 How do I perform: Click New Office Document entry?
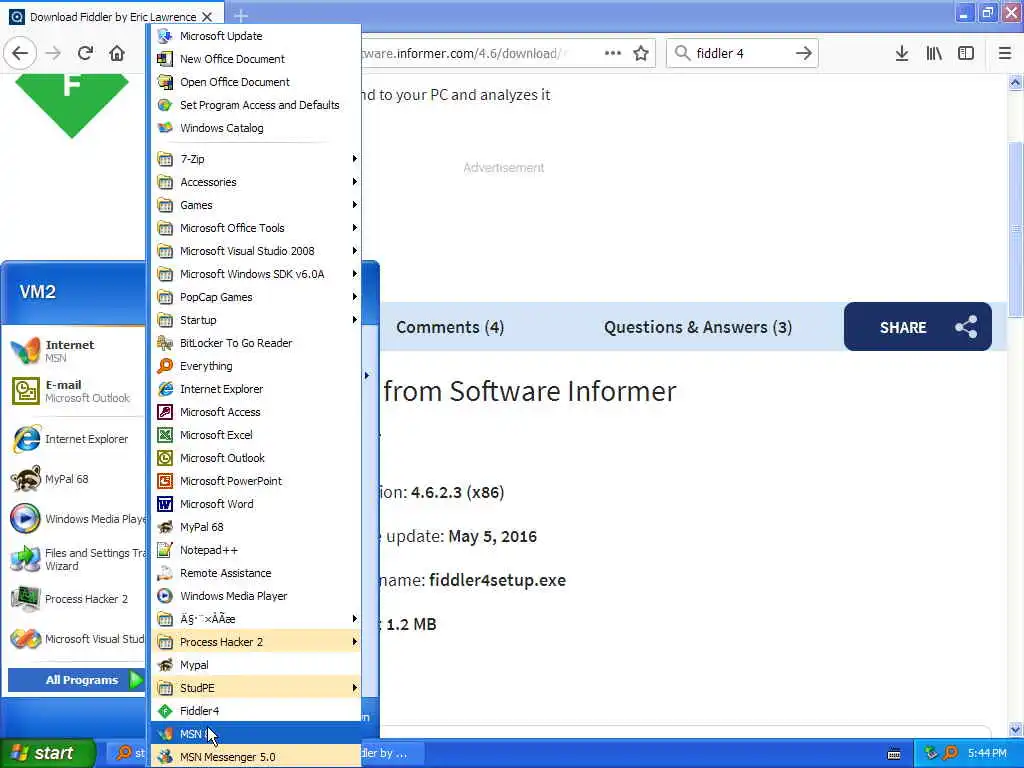(256, 59)
